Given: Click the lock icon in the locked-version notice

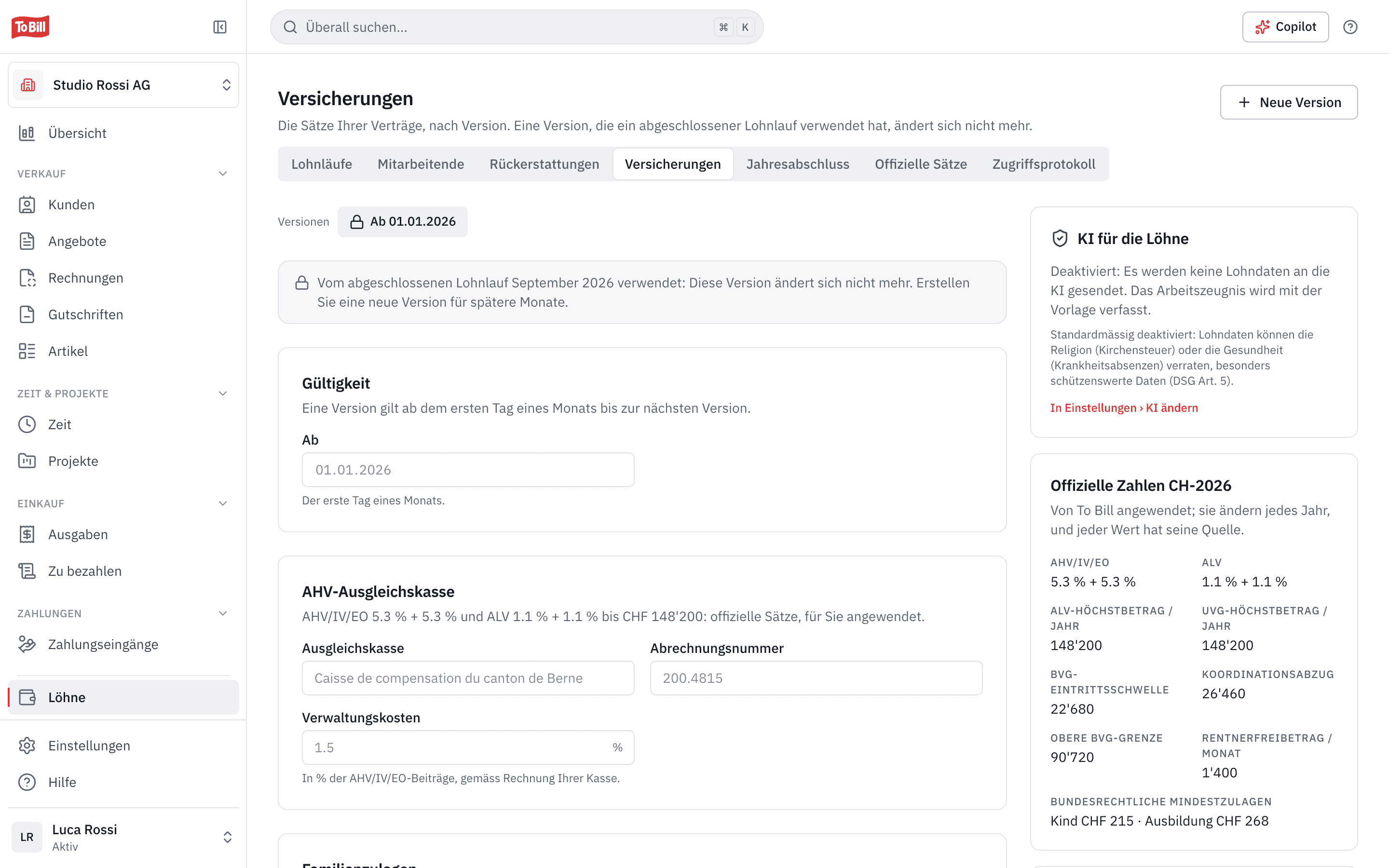Looking at the screenshot, I should [x=302, y=283].
